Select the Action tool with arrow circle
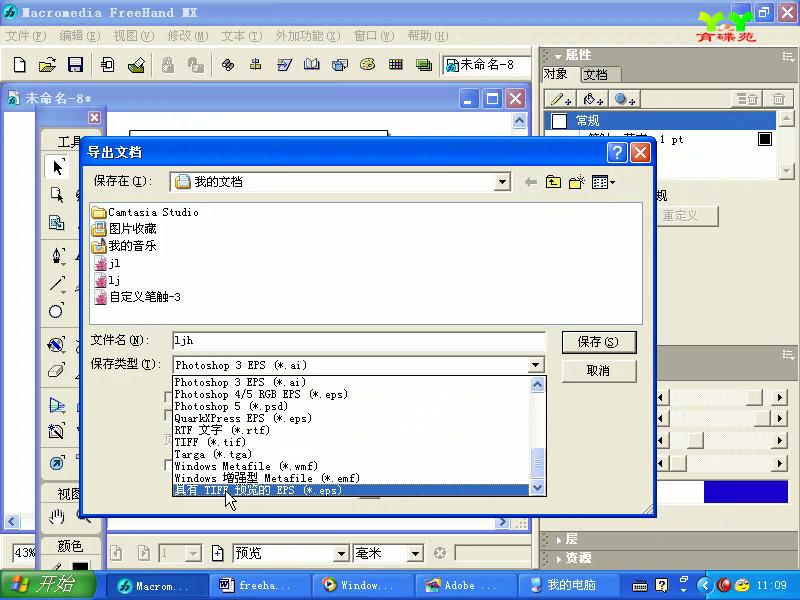 click(57, 463)
